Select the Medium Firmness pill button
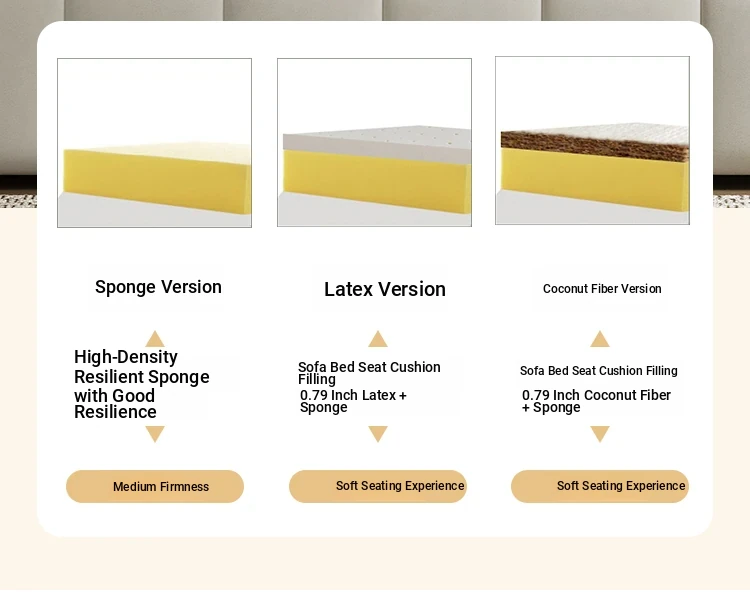 point(155,487)
